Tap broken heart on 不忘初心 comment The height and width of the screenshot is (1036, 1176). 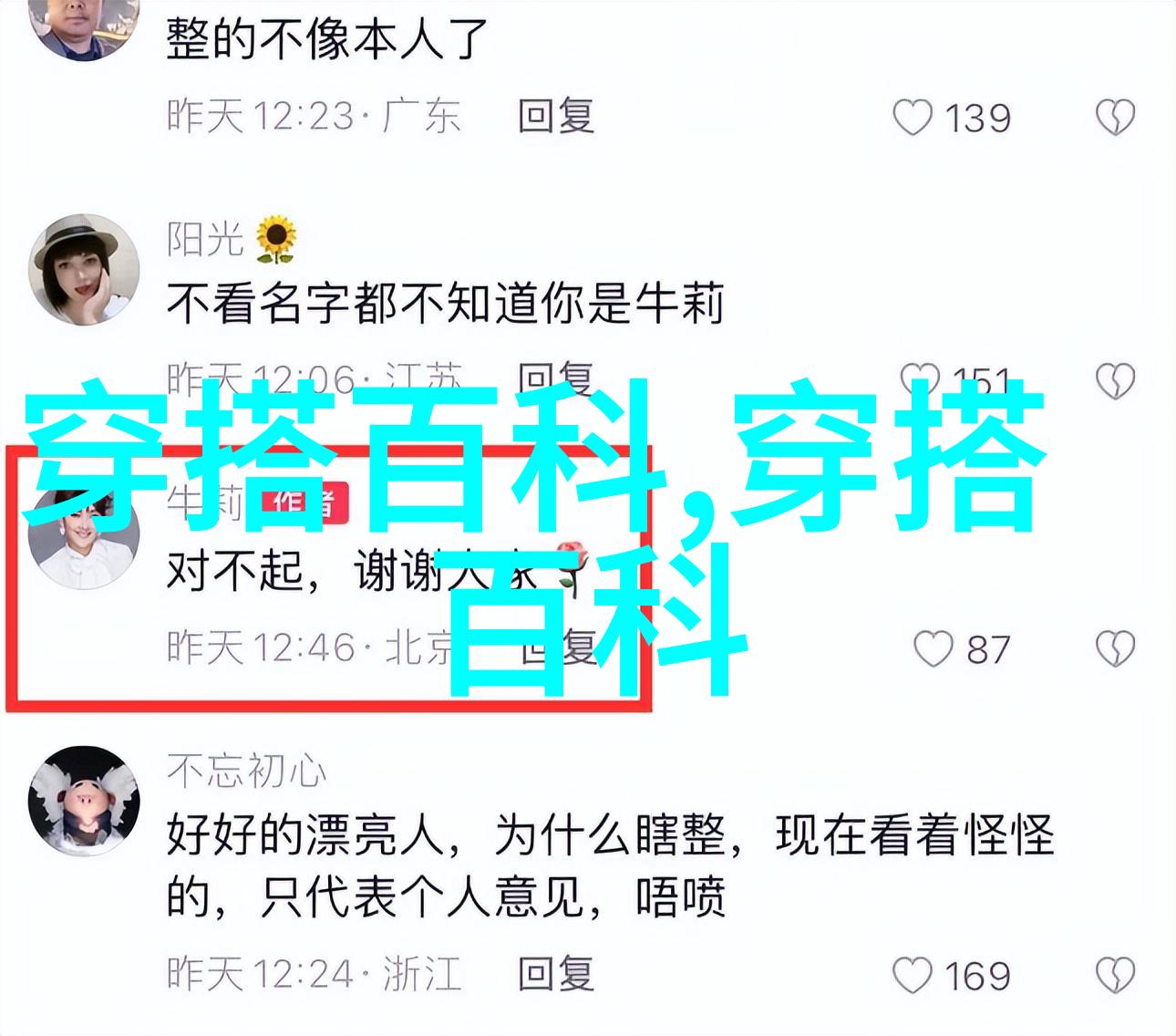point(1115,975)
